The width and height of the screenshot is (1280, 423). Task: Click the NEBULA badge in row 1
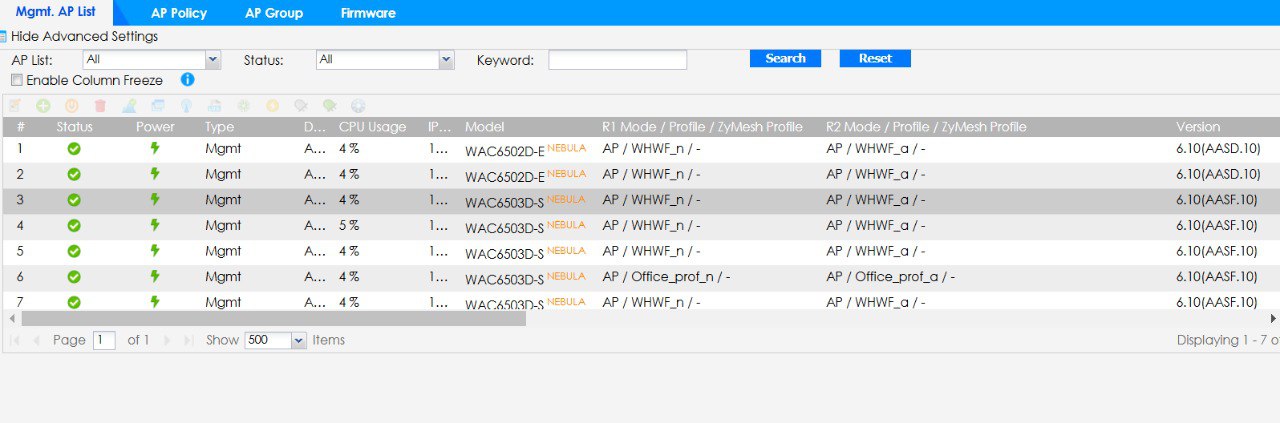tap(566, 147)
